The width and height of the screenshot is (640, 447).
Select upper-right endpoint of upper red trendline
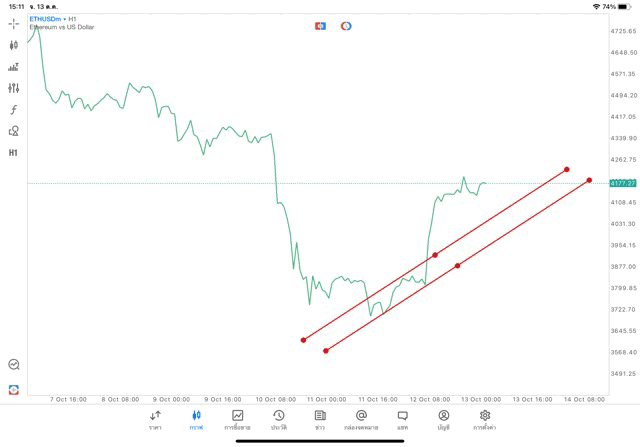click(x=567, y=169)
